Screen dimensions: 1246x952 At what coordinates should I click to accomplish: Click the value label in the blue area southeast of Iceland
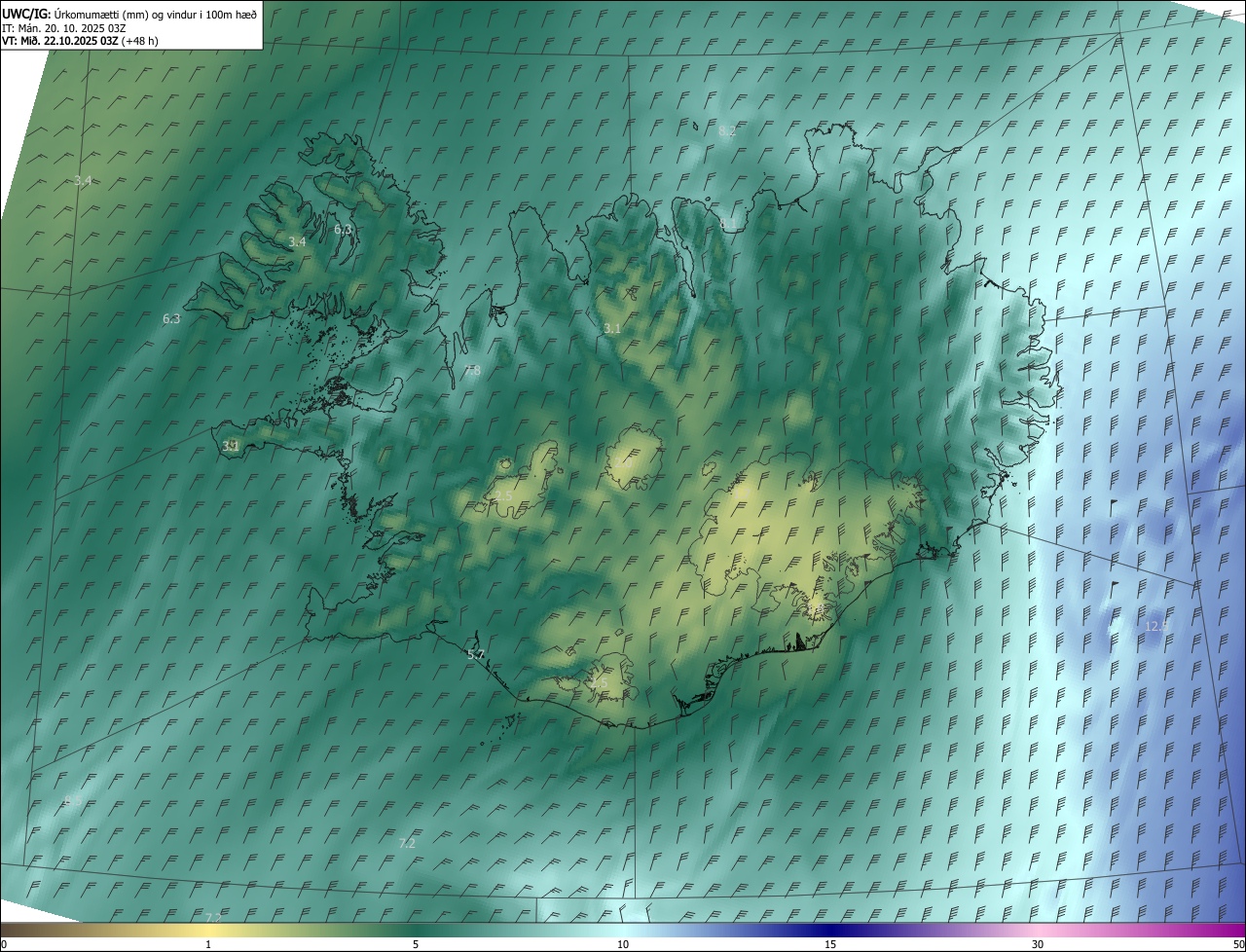[x=1156, y=626]
